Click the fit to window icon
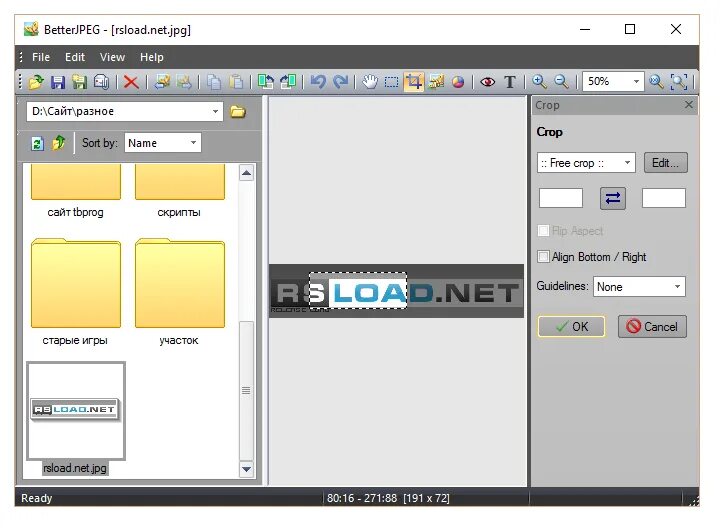Screen dimensions: 721x532 679,82
